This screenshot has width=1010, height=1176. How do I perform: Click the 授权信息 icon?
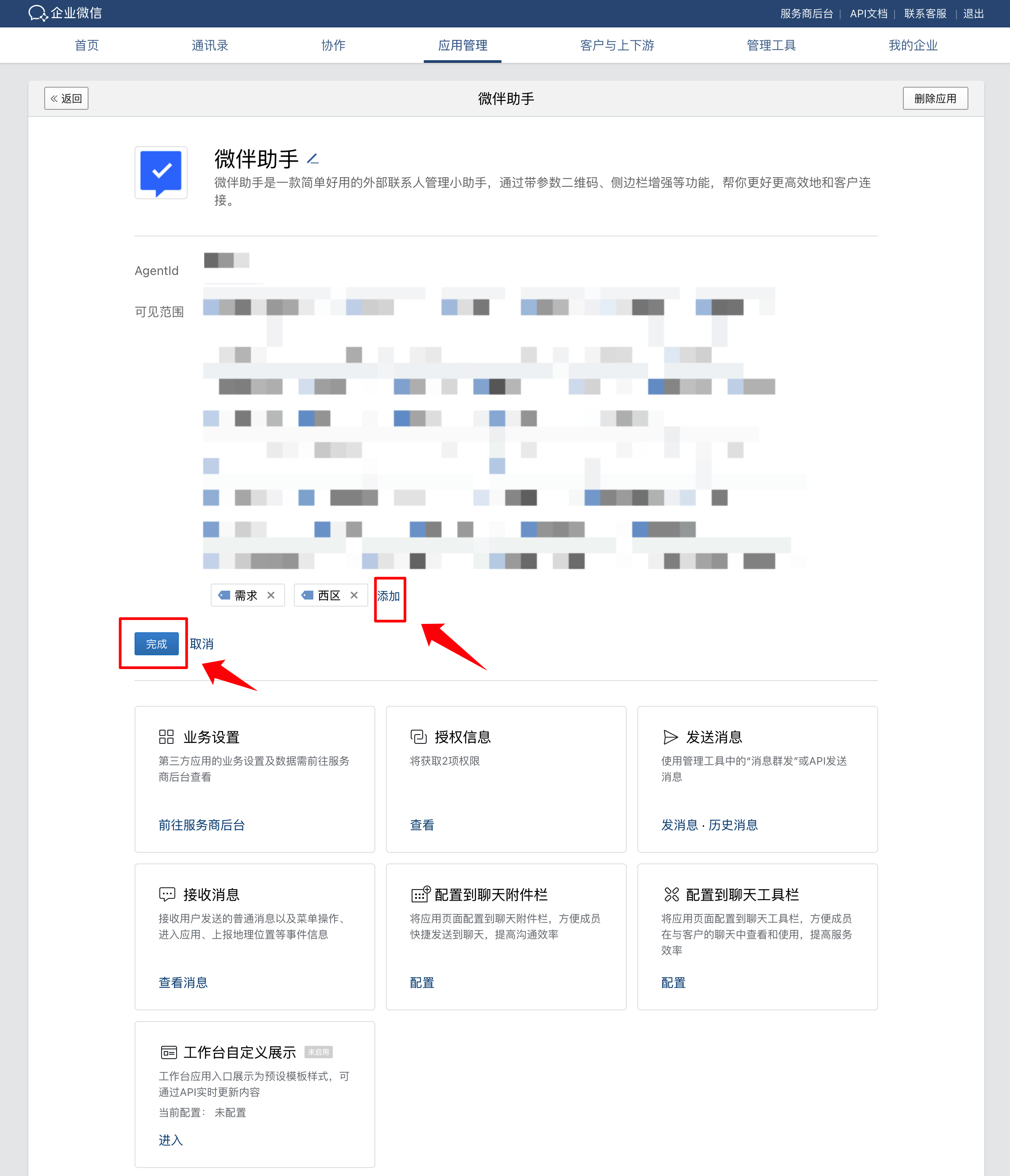click(418, 737)
